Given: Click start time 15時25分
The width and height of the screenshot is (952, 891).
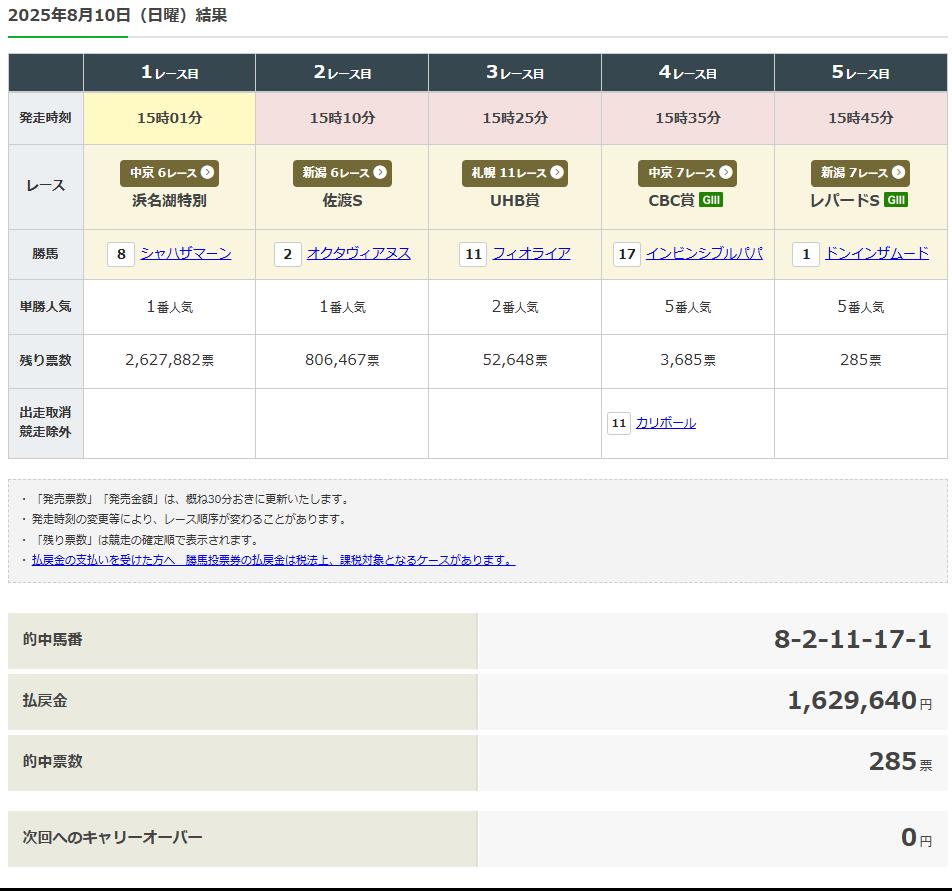Looking at the screenshot, I should coord(515,118).
